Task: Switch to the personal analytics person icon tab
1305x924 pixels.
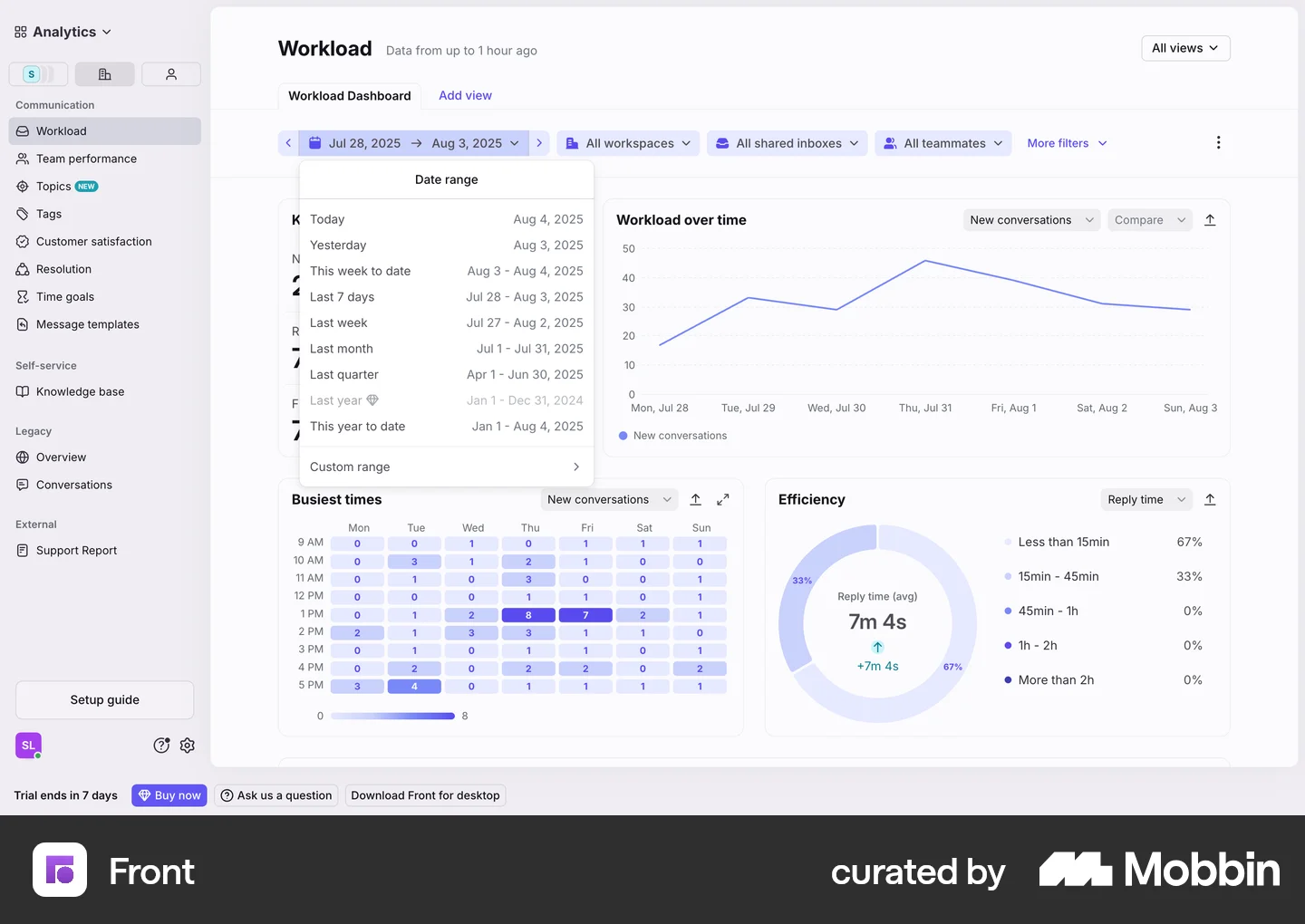Action: point(171,74)
